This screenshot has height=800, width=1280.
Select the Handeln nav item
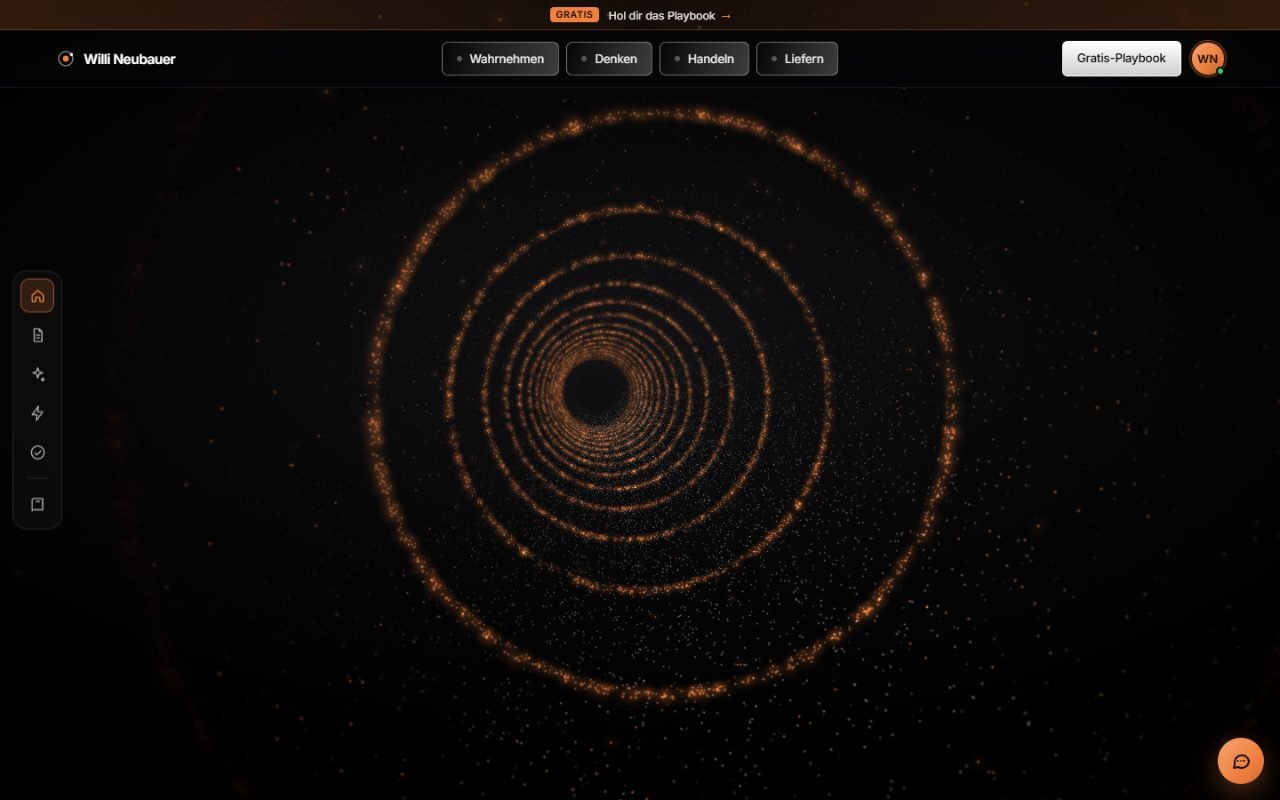point(704,59)
